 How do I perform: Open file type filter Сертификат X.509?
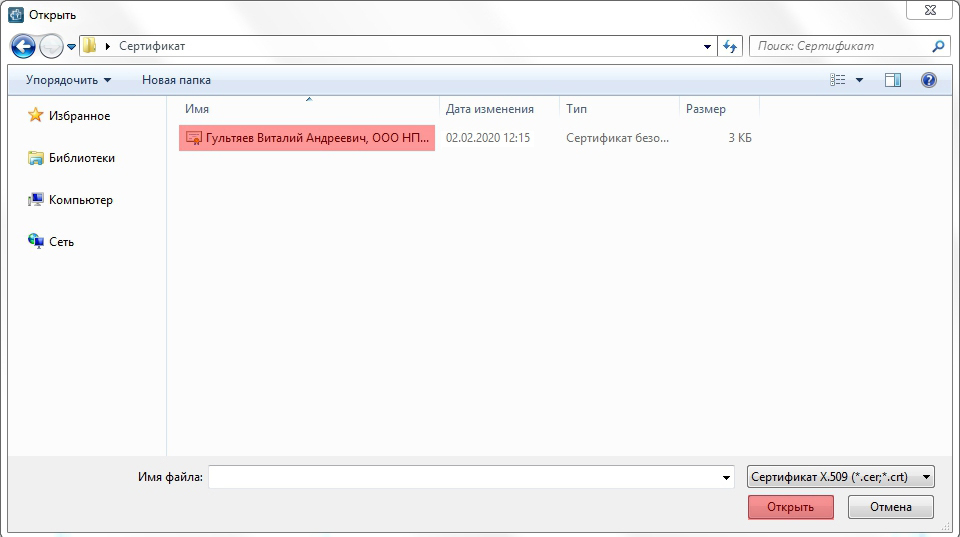841,476
